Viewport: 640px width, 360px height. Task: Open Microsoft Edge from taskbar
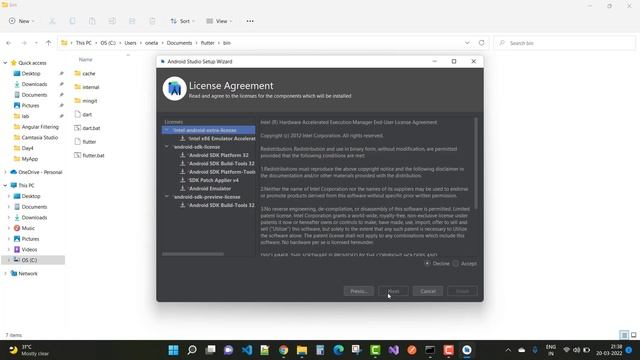tap(338, 350)
